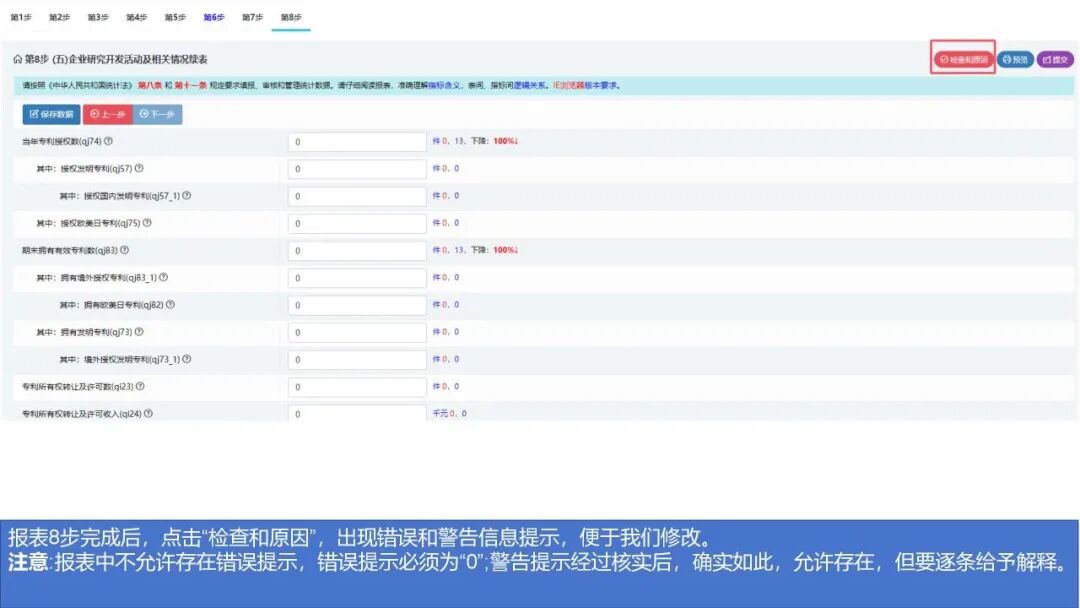The width and height of the screenshot is (1080, 608).
Task: Open help for 拥有发明专利(qj73)
Action: pos(139,330)
